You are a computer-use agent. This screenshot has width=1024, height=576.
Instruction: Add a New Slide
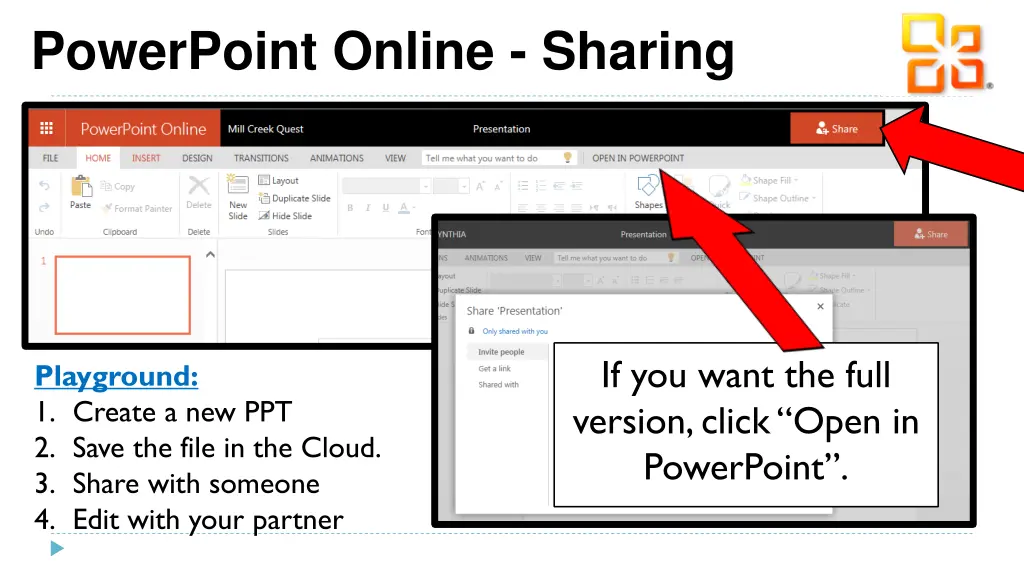coord(238,198)
